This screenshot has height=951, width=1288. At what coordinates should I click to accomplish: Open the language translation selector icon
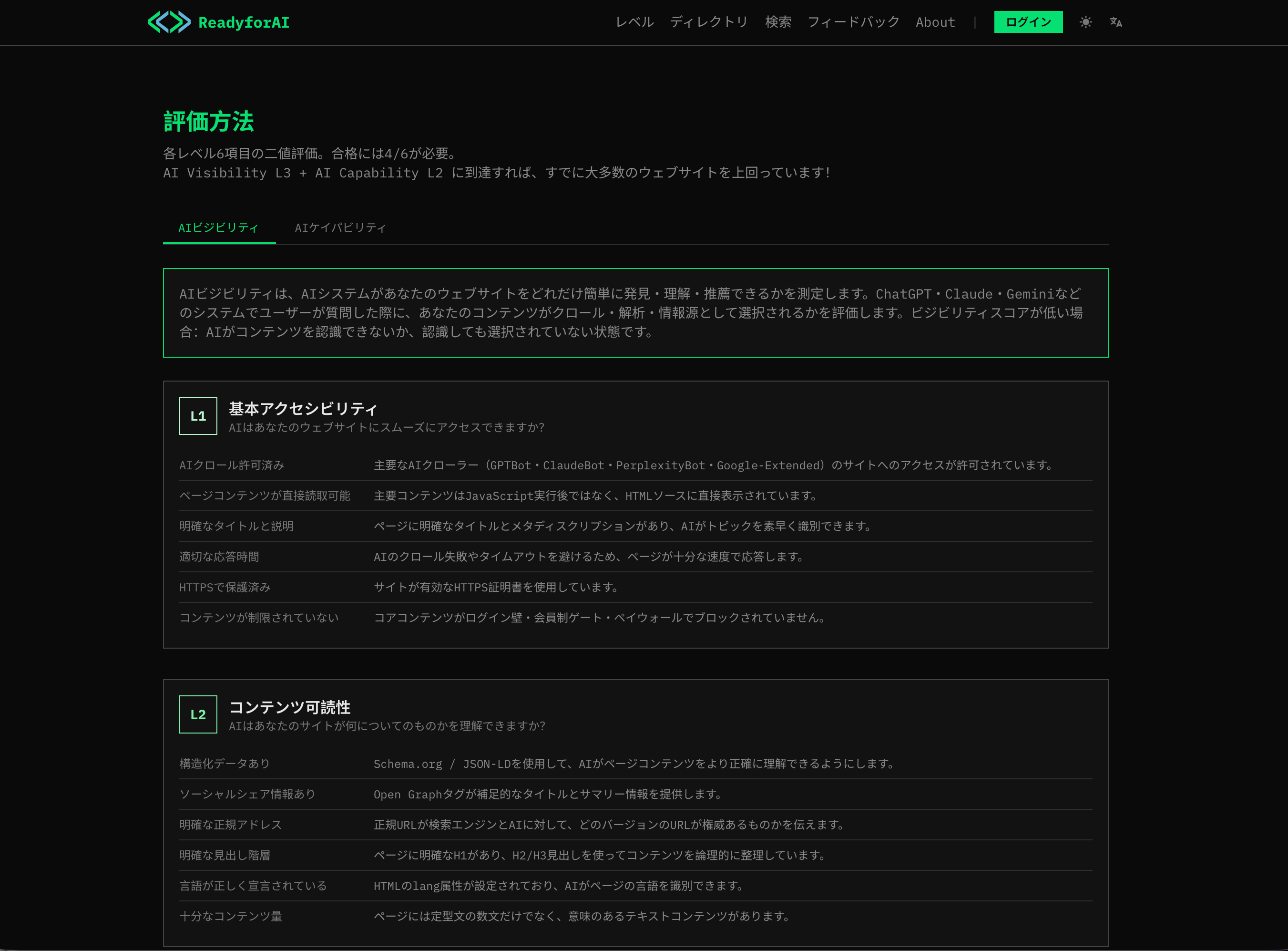pyautogui.click(x=1115, y=22)
